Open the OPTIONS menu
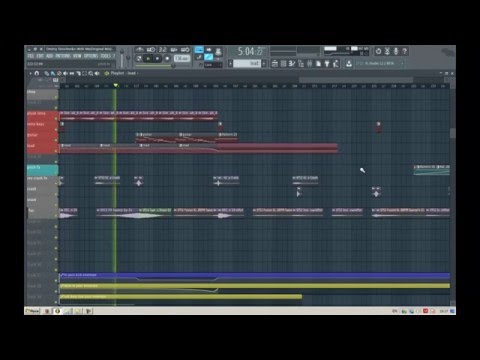480x360 pixels. (x=91, y=56)
